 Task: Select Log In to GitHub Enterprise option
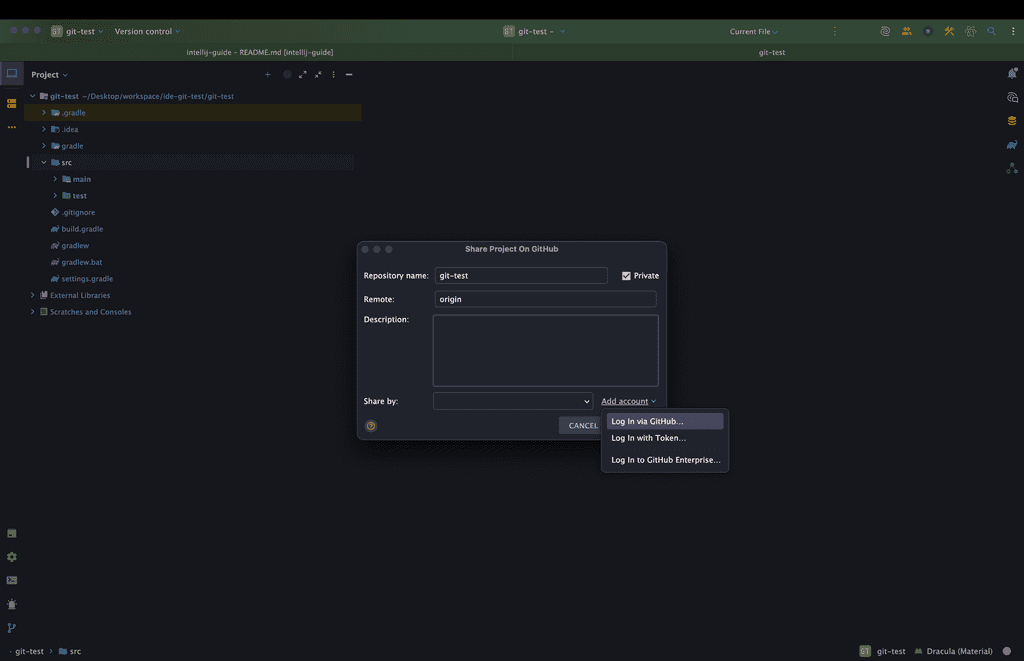click(665, 460)
